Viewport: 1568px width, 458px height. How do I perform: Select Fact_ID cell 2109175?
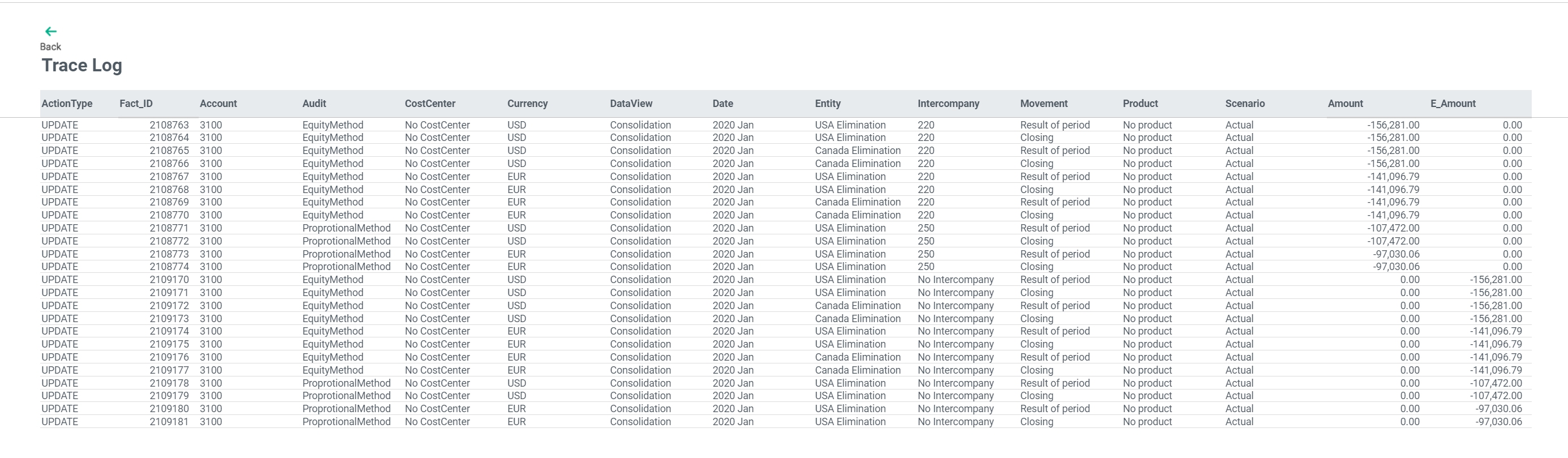tap(169, 344)
